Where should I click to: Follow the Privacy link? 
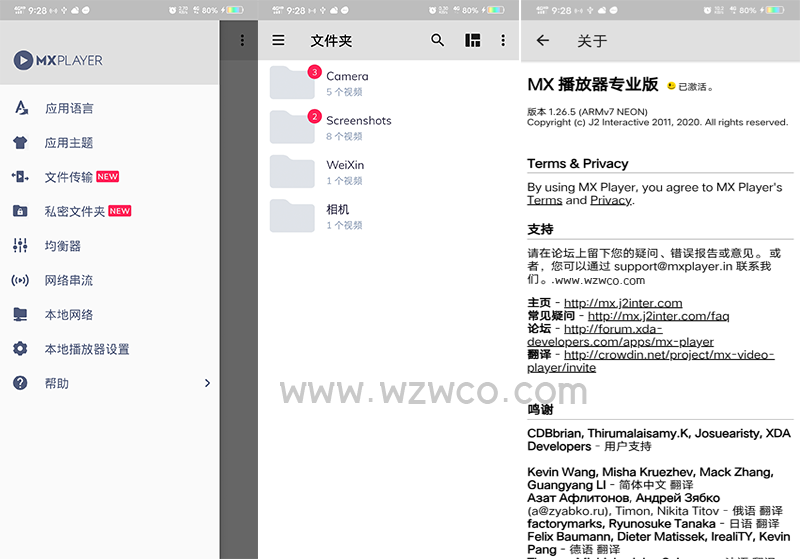click(610, 200)
